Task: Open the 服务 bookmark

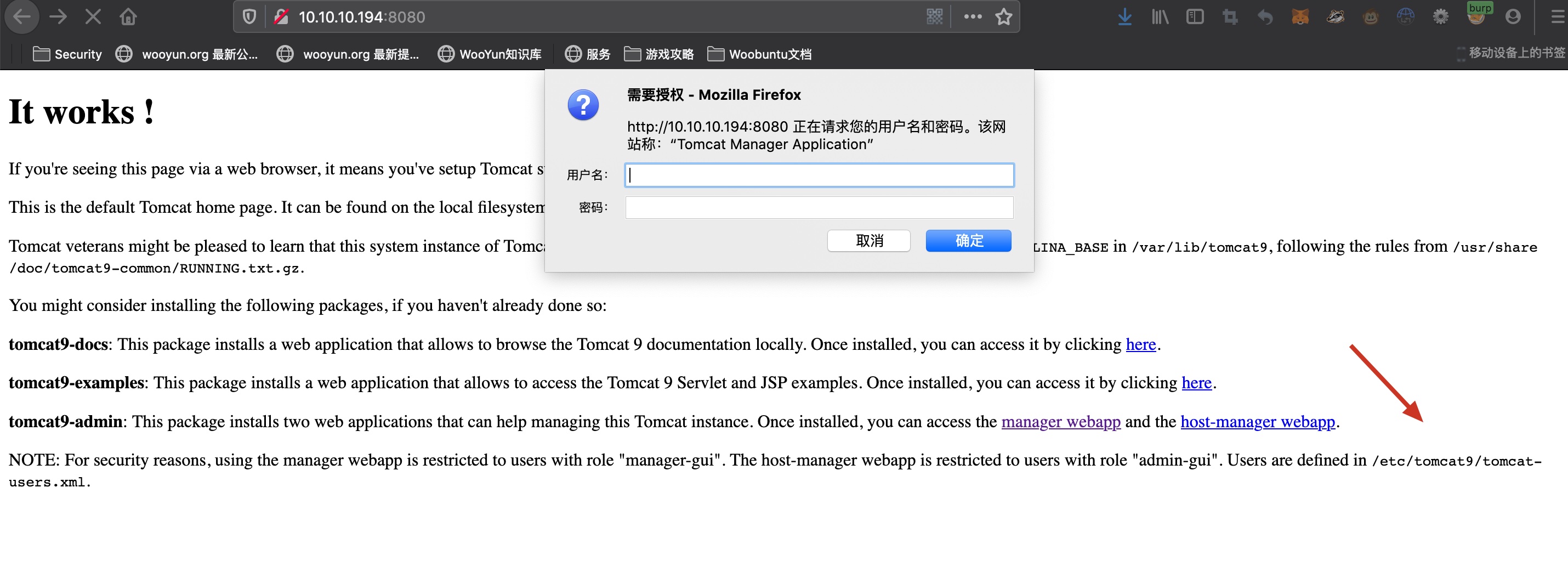Action: point(587,54)
